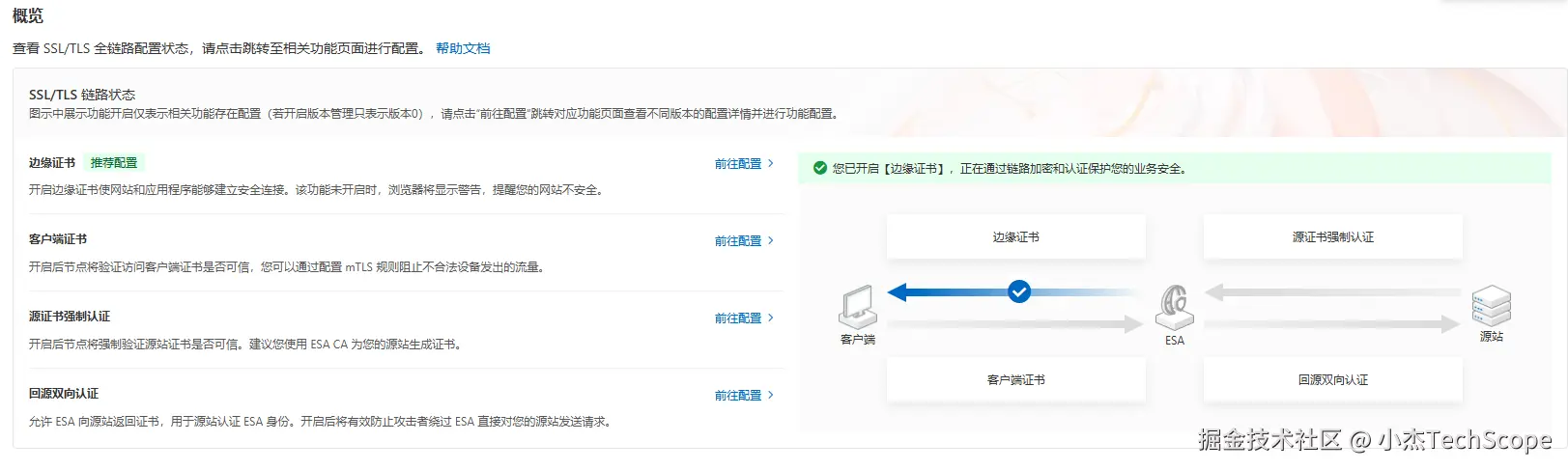The height and width of the screenshot is (470, 1568).
Task: Click the 您已开启【边缘证书】 status message
Action: 1010,169
